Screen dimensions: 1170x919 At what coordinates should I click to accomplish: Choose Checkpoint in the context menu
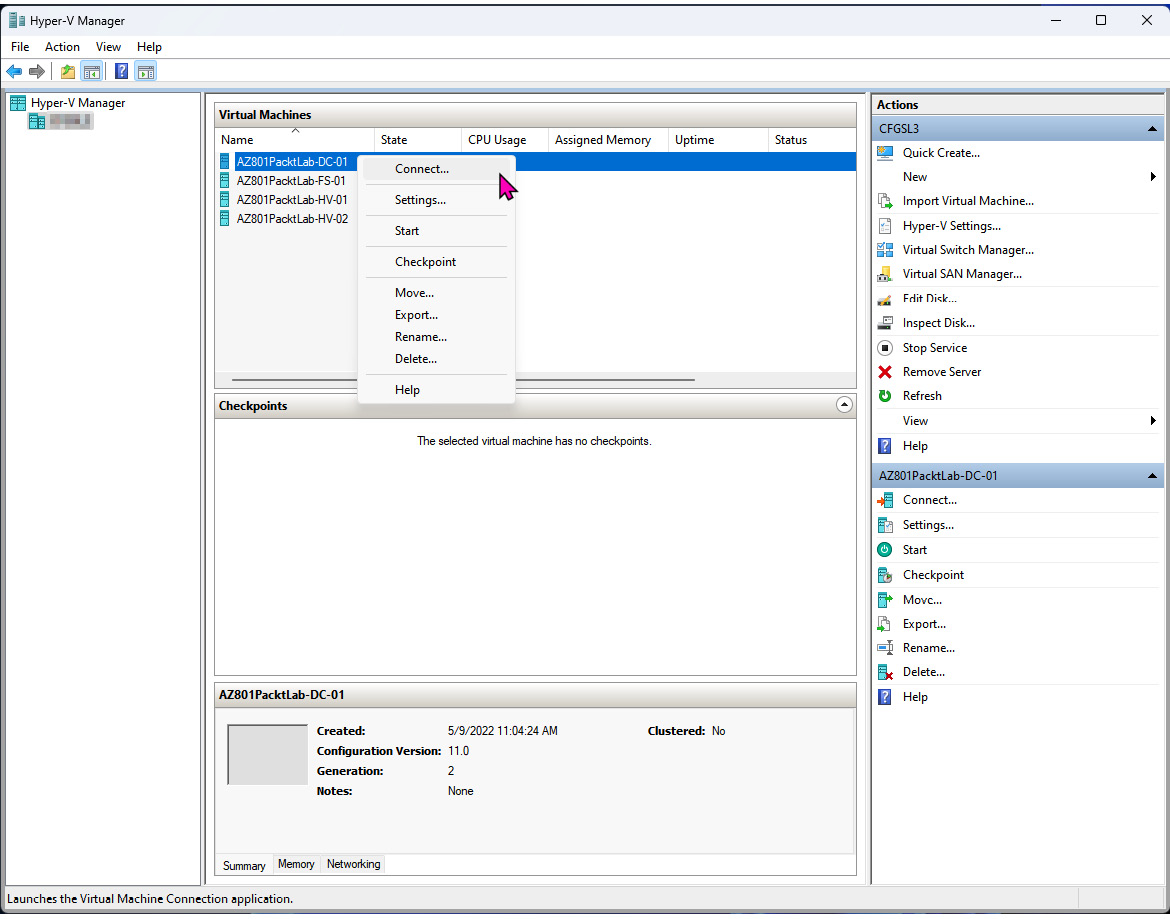(437, 262)
